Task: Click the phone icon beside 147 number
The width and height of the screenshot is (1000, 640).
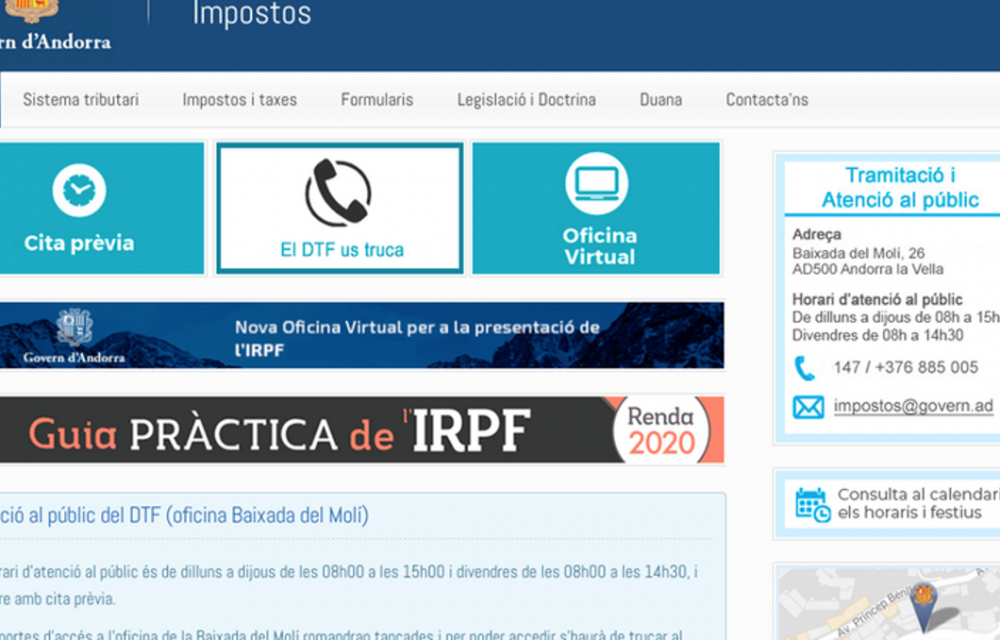Action: click(x=805, y=368)
